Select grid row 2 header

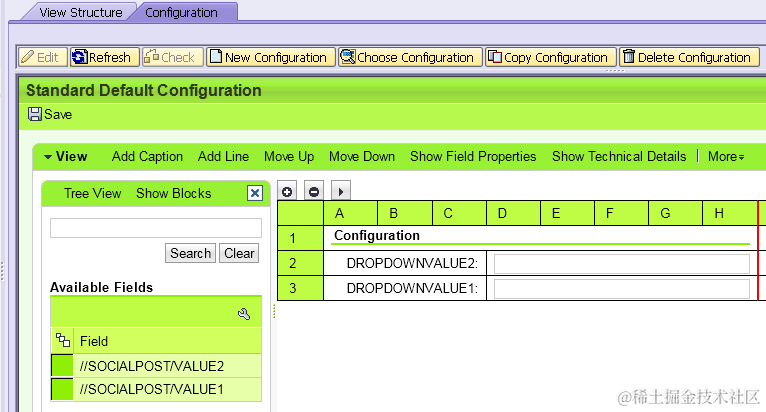click(x=300, y=263)
